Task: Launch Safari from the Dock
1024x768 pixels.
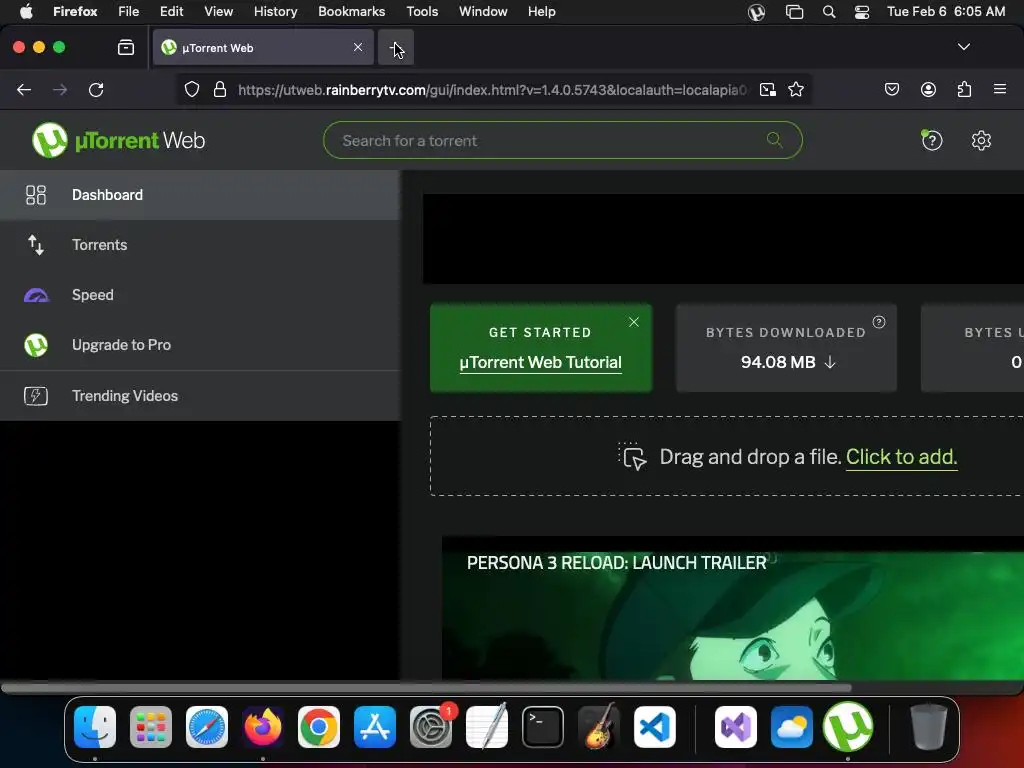Action: (207, 727)
